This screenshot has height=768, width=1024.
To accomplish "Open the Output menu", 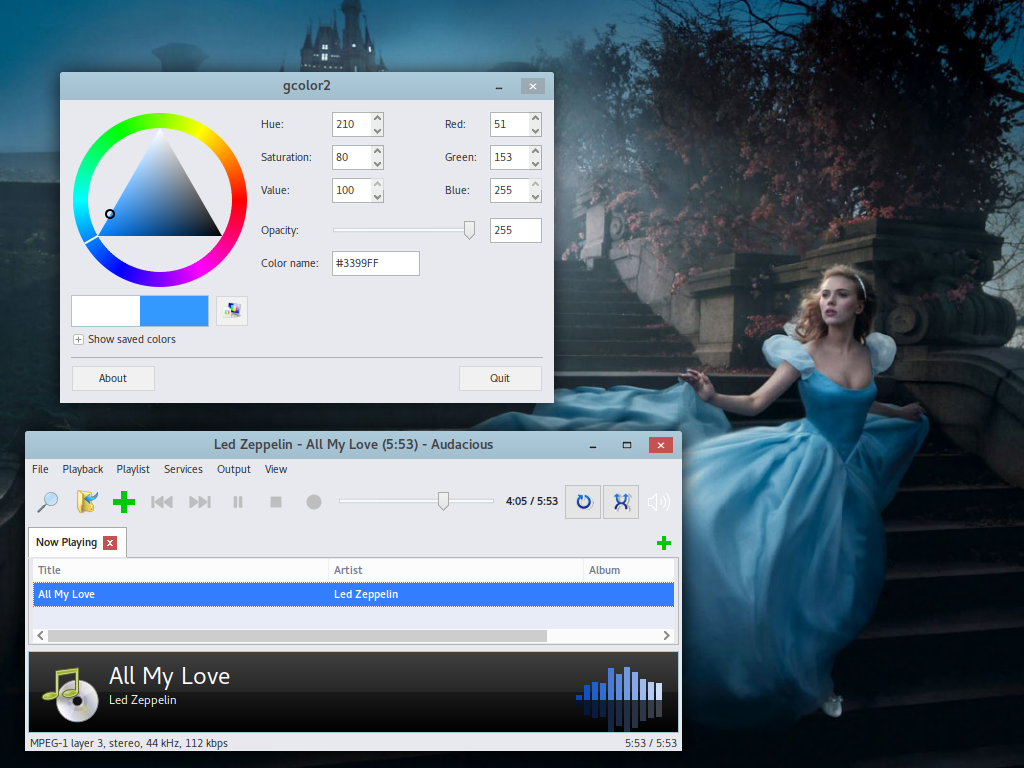I will pos(234,469).
